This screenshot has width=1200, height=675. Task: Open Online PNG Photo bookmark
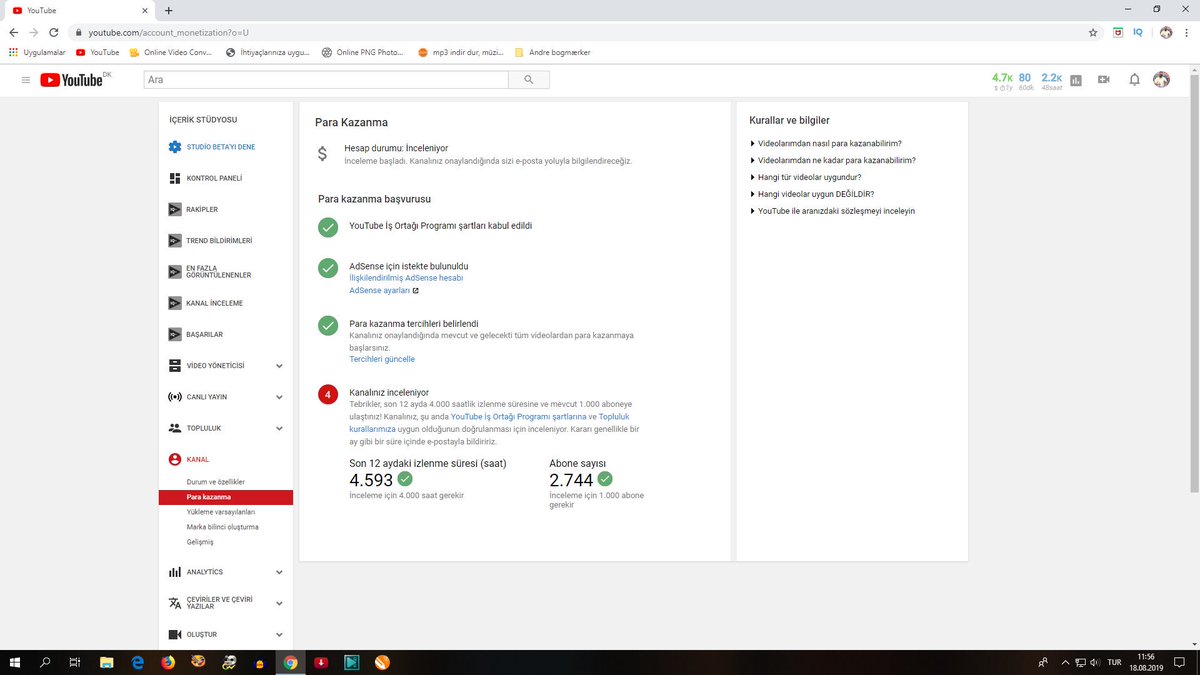pos(363,52)
